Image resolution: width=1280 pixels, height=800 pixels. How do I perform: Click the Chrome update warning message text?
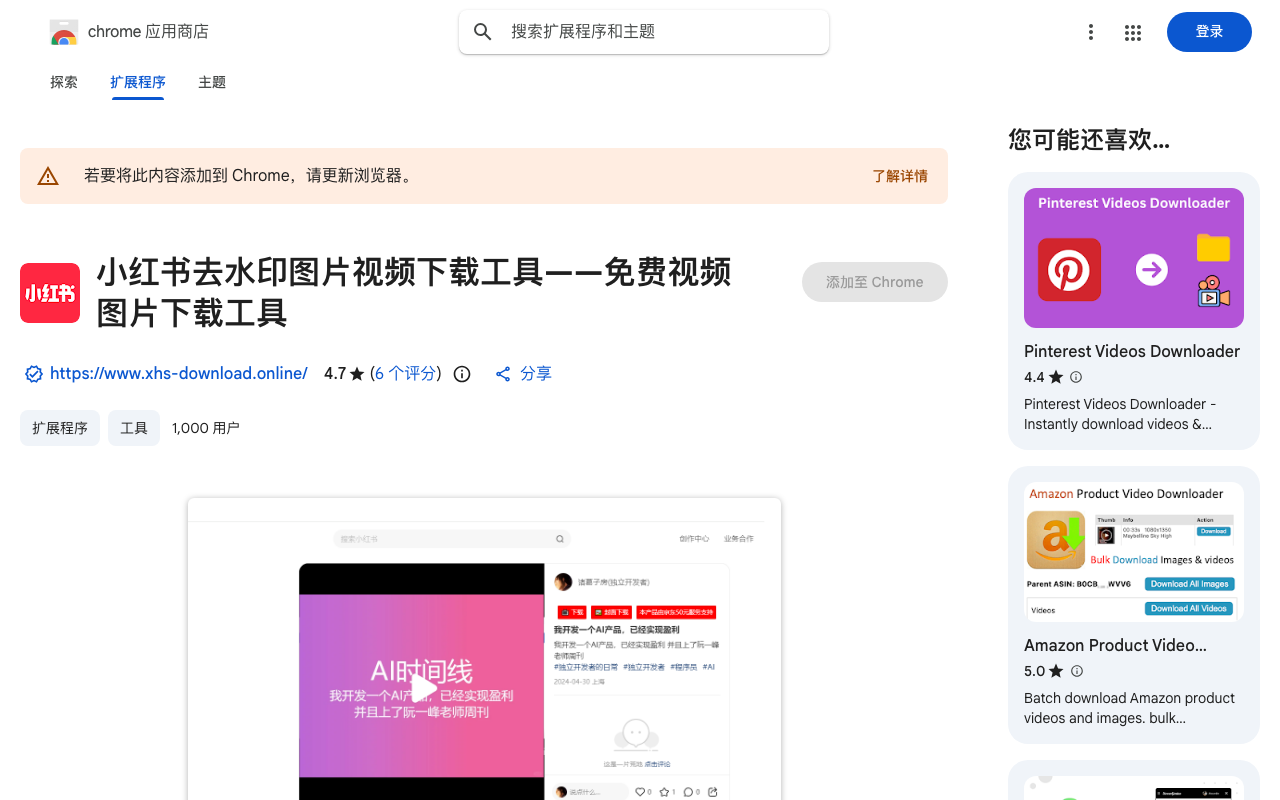click(x=249, y=176)
